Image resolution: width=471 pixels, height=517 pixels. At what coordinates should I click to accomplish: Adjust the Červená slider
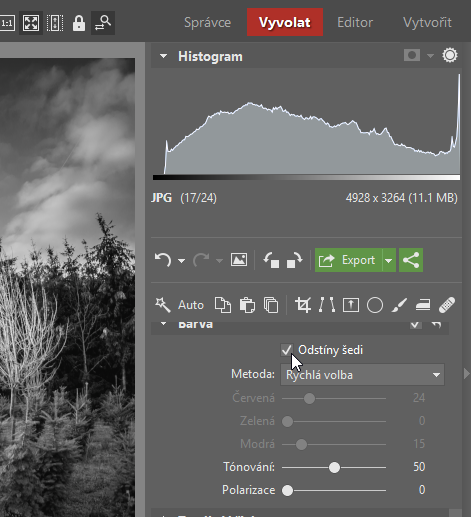(309, 398)
